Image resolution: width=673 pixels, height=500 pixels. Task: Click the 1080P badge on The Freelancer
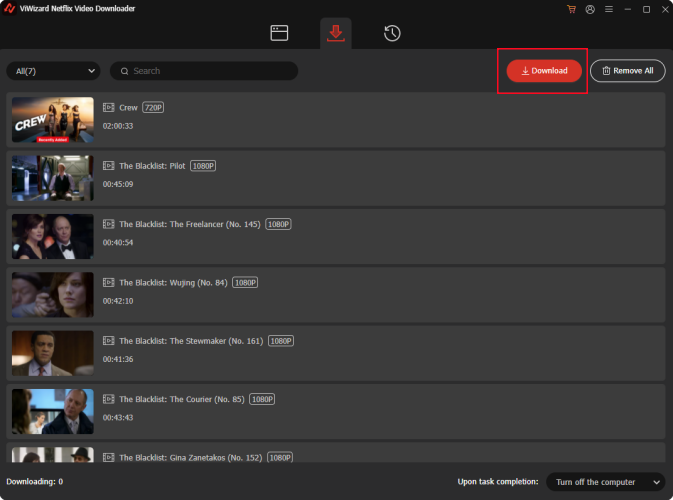click(x=278, y=224)
